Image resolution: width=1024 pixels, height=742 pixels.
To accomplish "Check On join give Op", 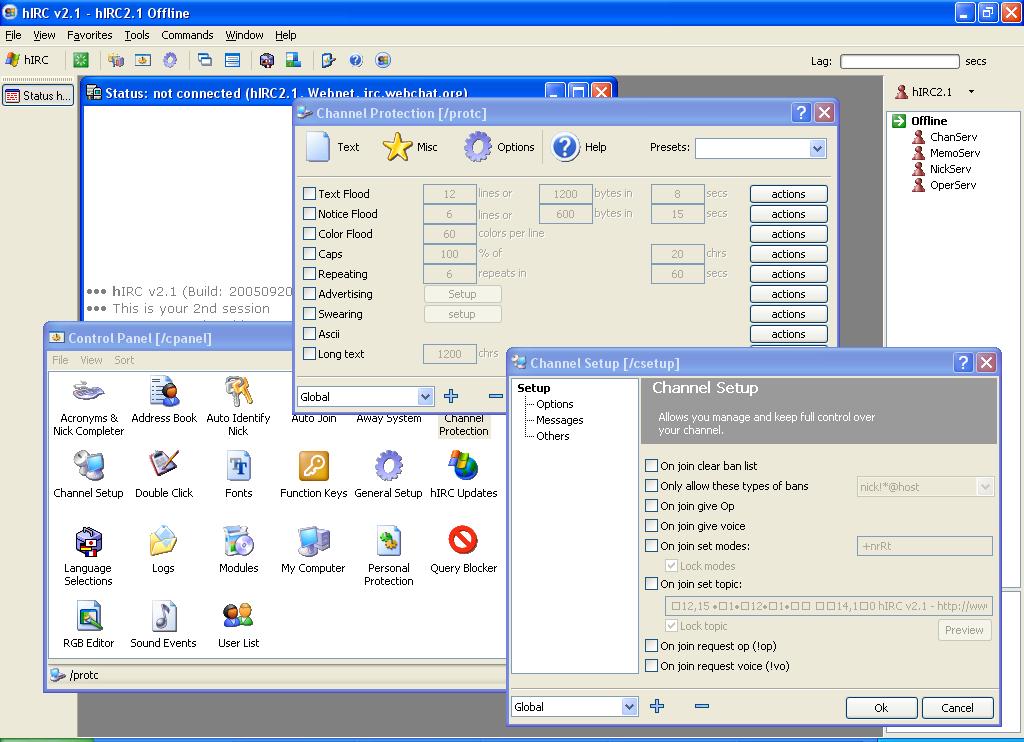I will pyautogui.click(x=651, y=506).
